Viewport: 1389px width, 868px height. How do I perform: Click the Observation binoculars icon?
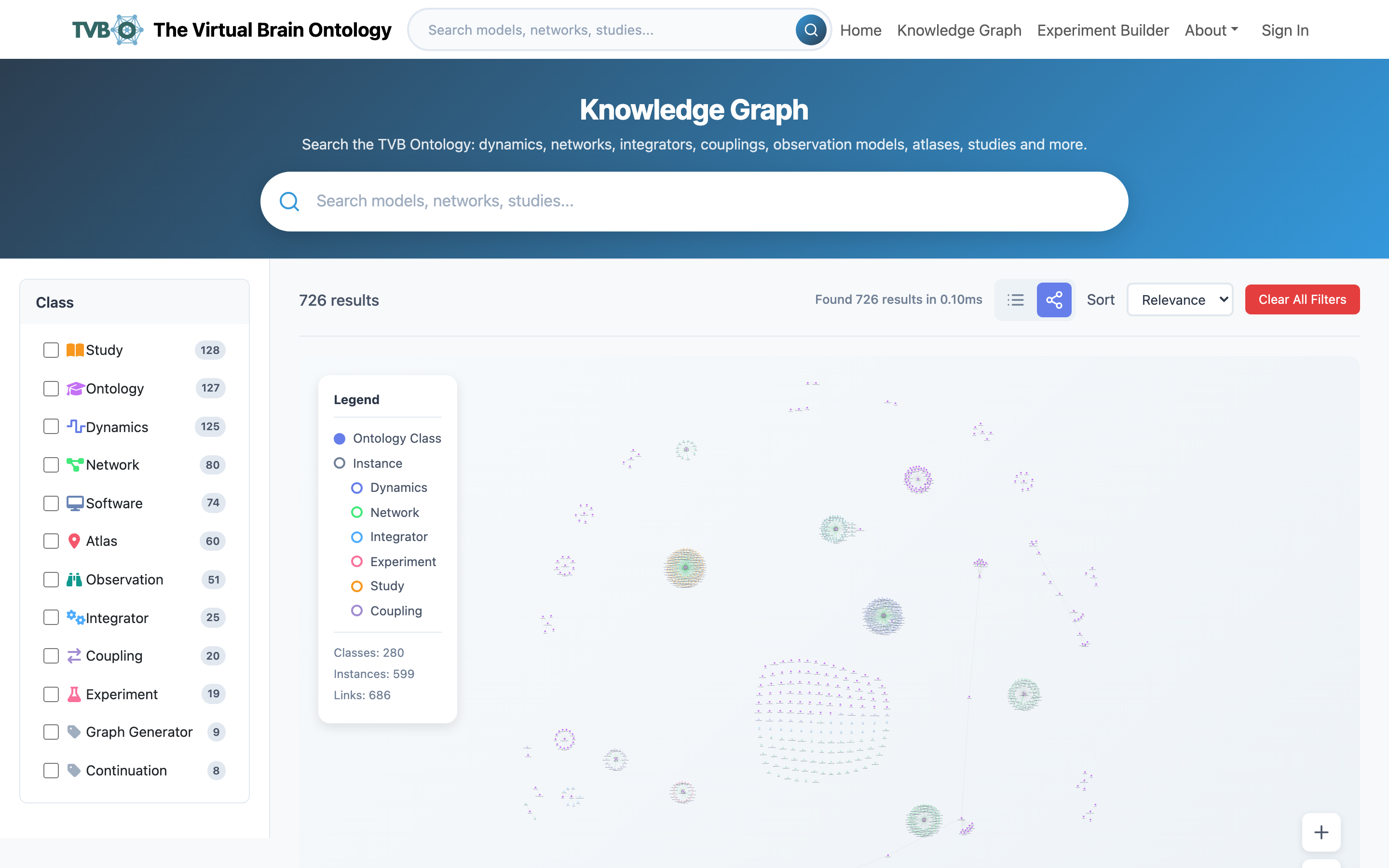[x=75, y=580]
